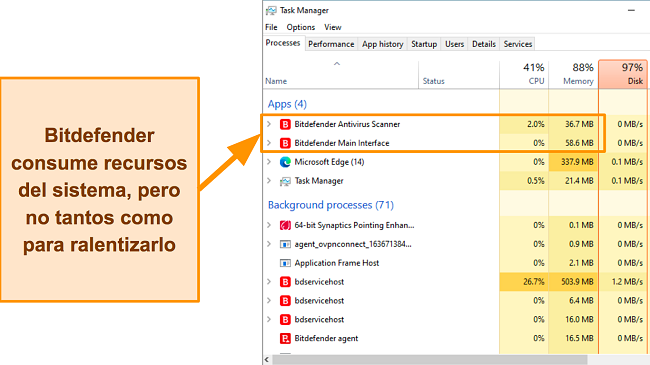Click the Microsoft Edge icon

pos(285,162)
